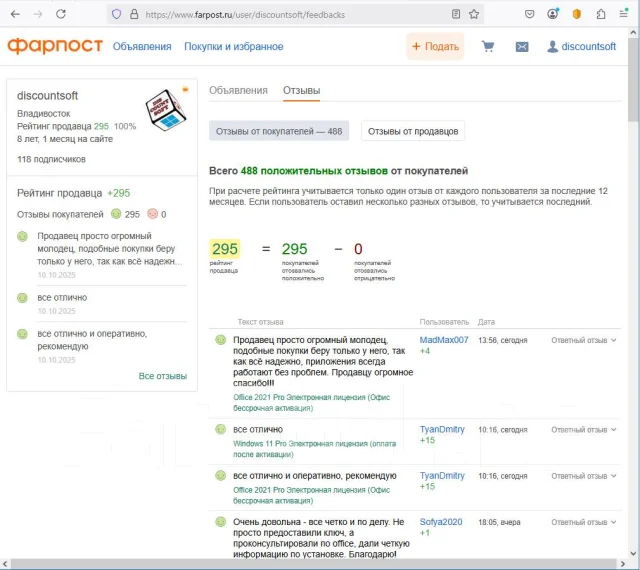Click smiley beside sidebar review 'все отлично'
The height and width of the screenshot is (570, 640).
point(22,298)
